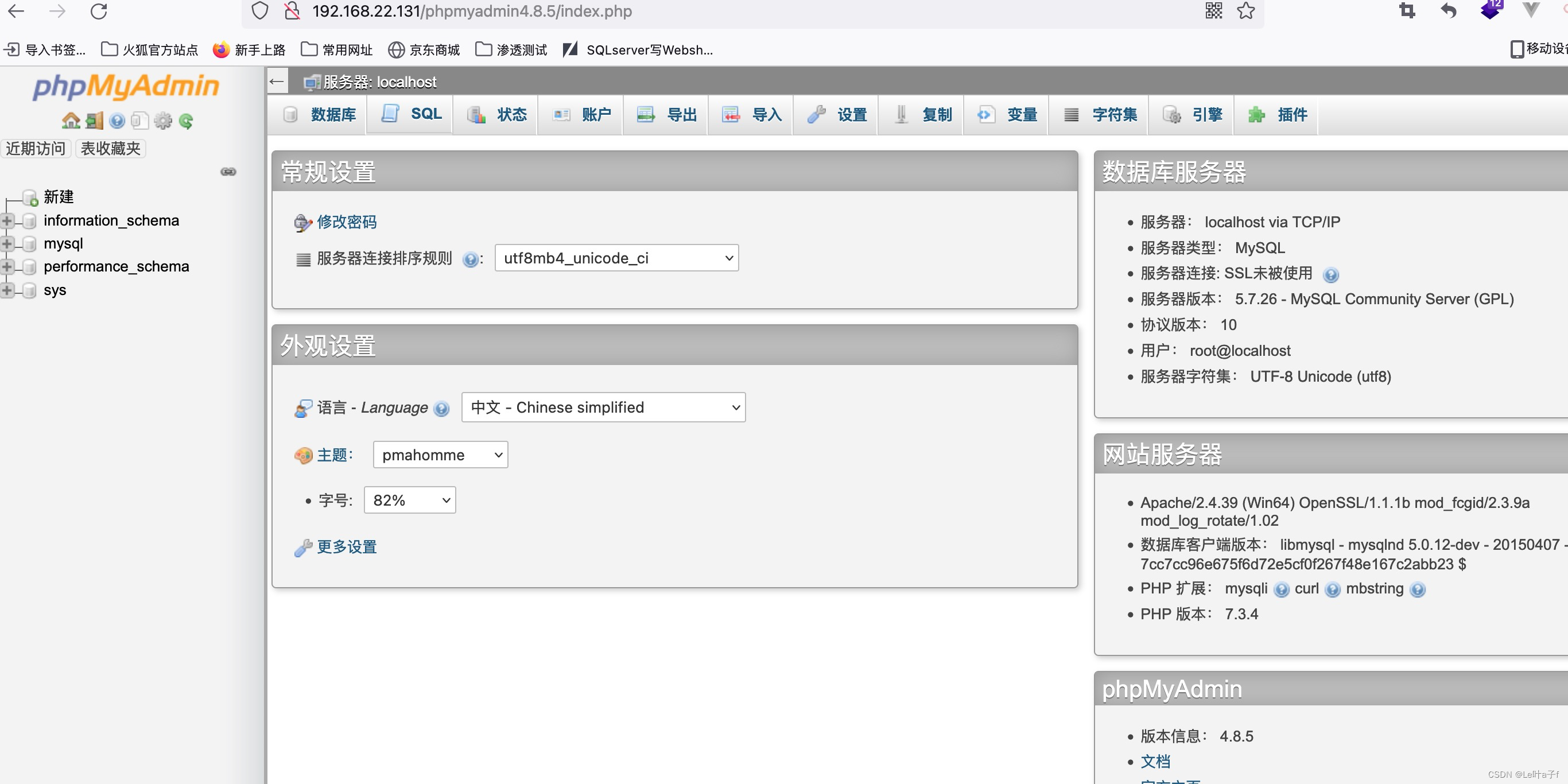Click the shield tracking protection icon
1568x784 pixels.
click(260, 11)
